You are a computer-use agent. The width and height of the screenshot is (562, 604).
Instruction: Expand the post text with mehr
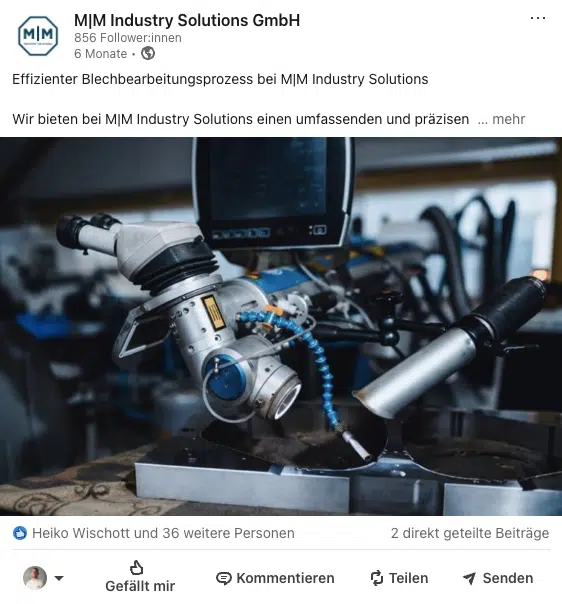508,119
